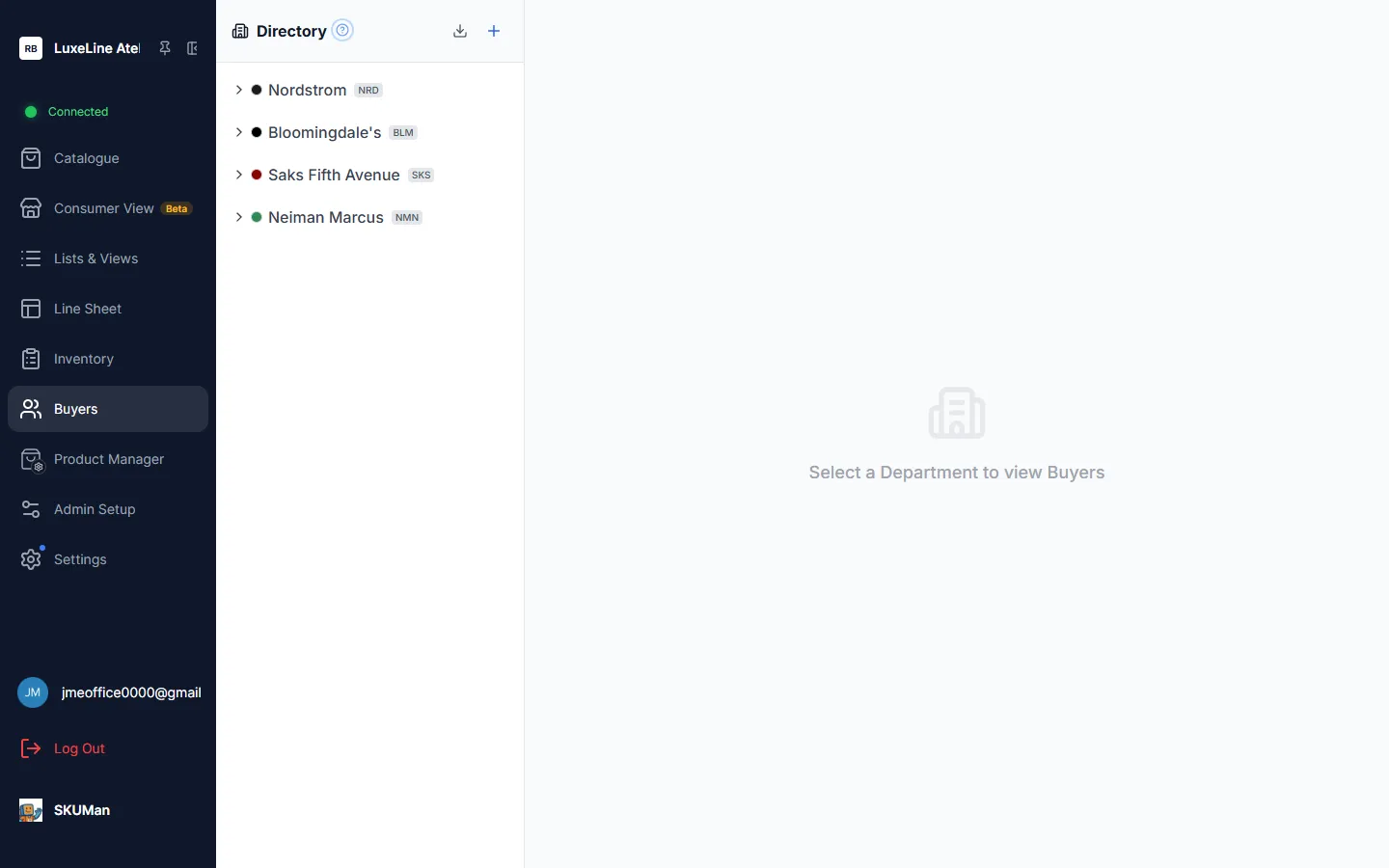This screenshot has width=1389, height=868.
Task: Add a new directory entry with plus
Action: 494,31
